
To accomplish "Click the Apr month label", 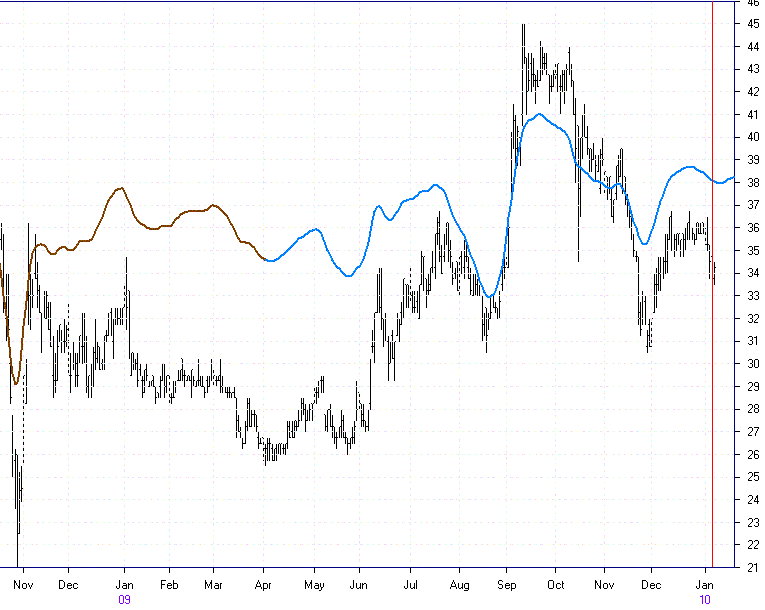I will pos(264,584).
